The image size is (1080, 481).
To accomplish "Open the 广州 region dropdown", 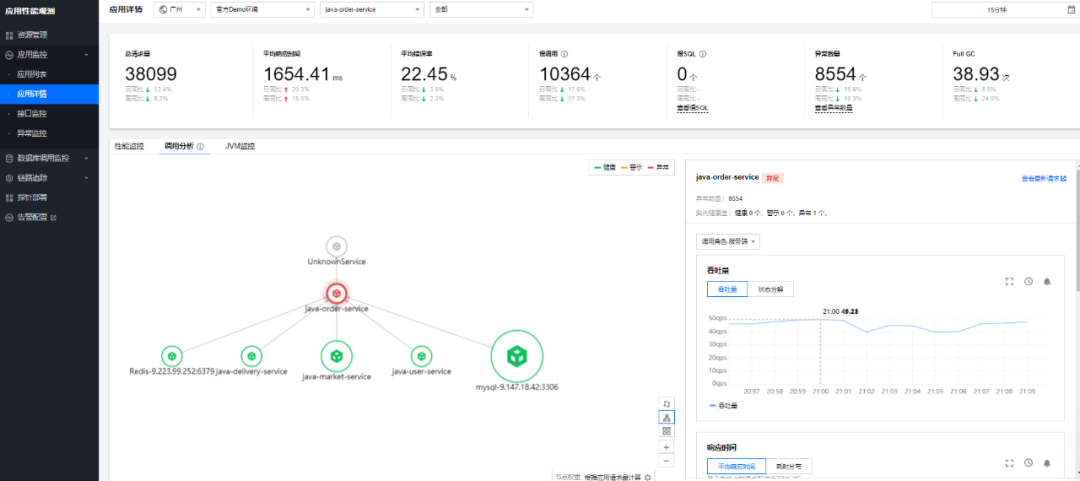I will coord(179,10).
